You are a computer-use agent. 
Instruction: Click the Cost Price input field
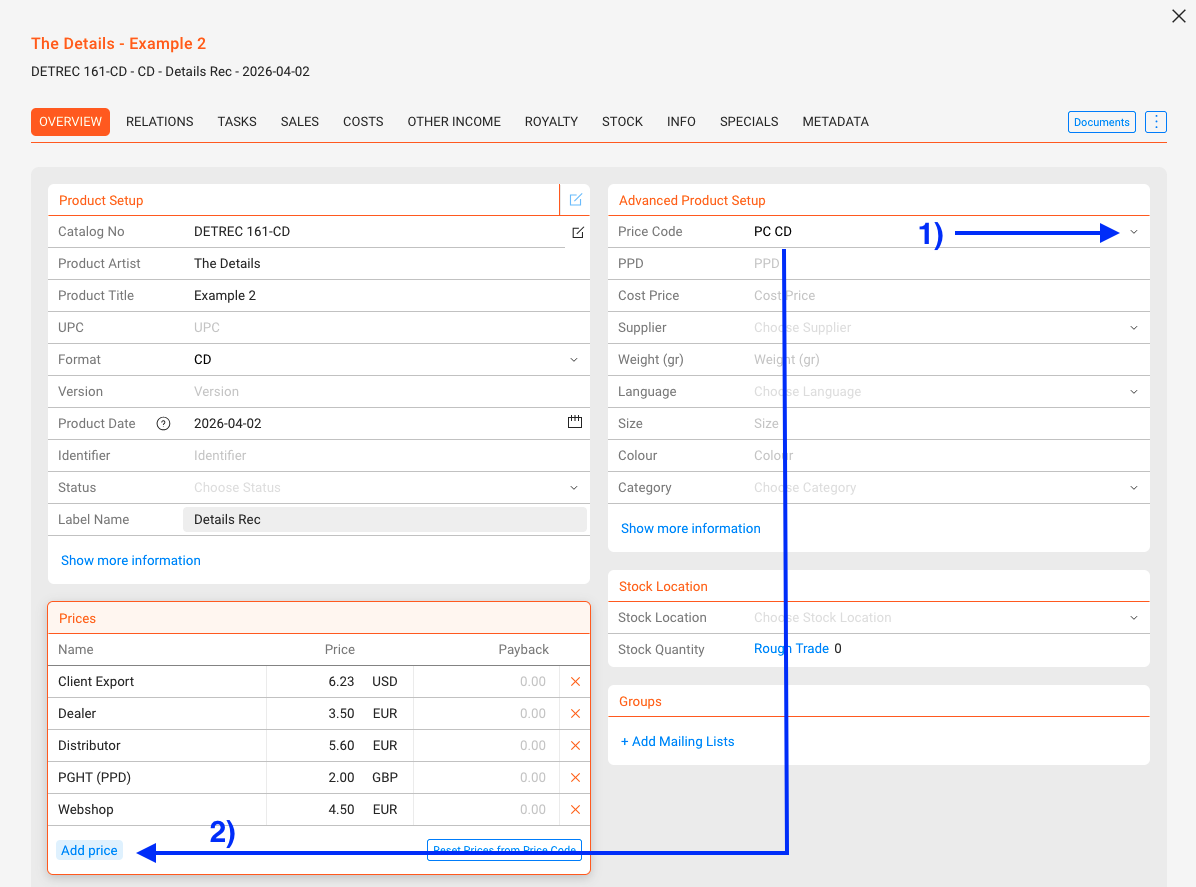947,296
